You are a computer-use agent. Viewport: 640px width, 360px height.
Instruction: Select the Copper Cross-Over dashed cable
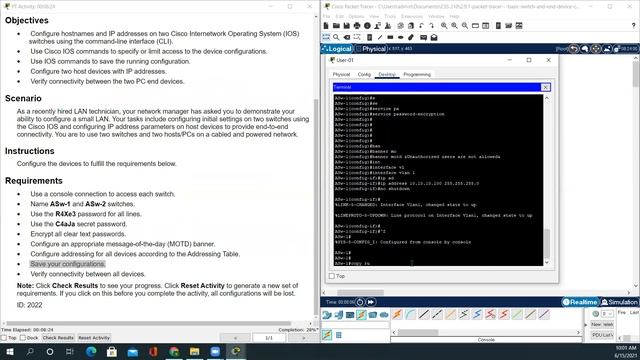pos(437,314)
